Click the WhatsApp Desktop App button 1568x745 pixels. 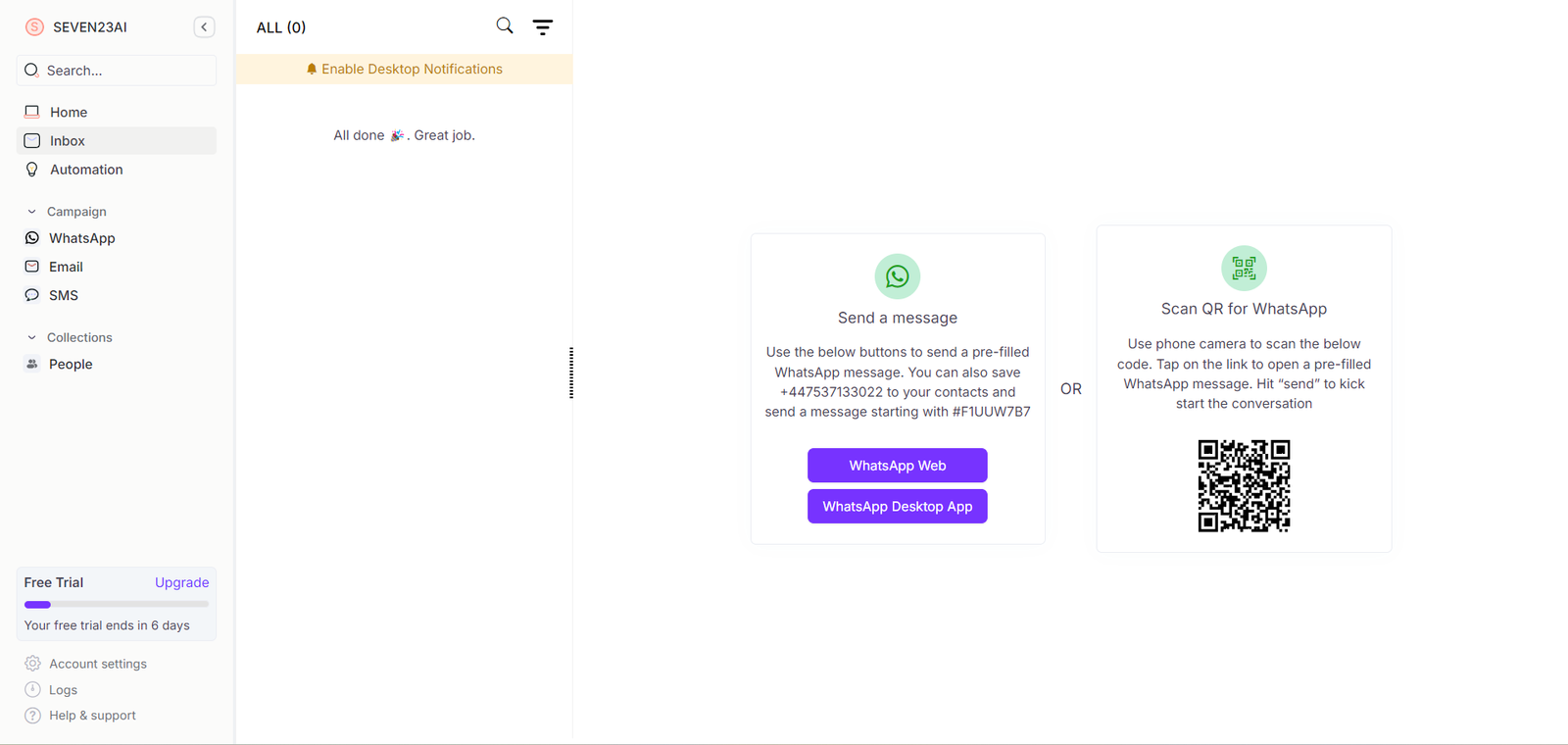(898, 507)
